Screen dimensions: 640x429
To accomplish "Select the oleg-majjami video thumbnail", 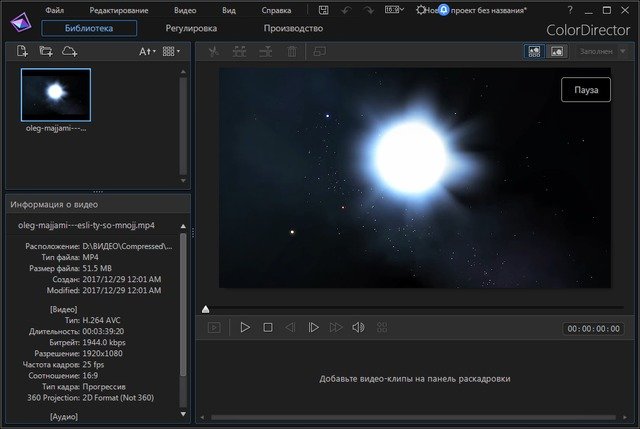I will coord(56,95).
